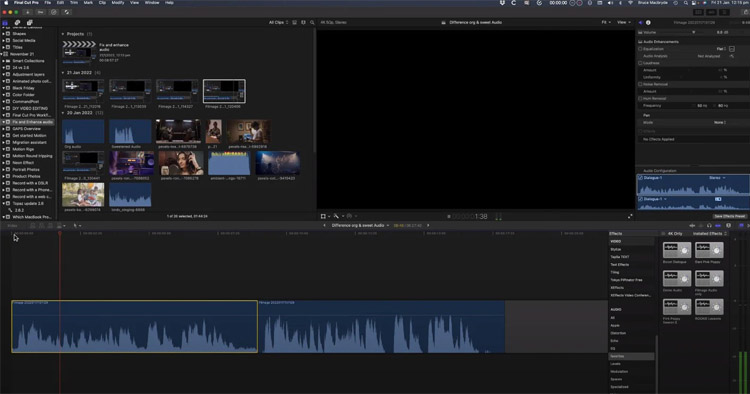Open the Photos and Audio sidebar icon
750x394 pixels.
pos(17,22)
